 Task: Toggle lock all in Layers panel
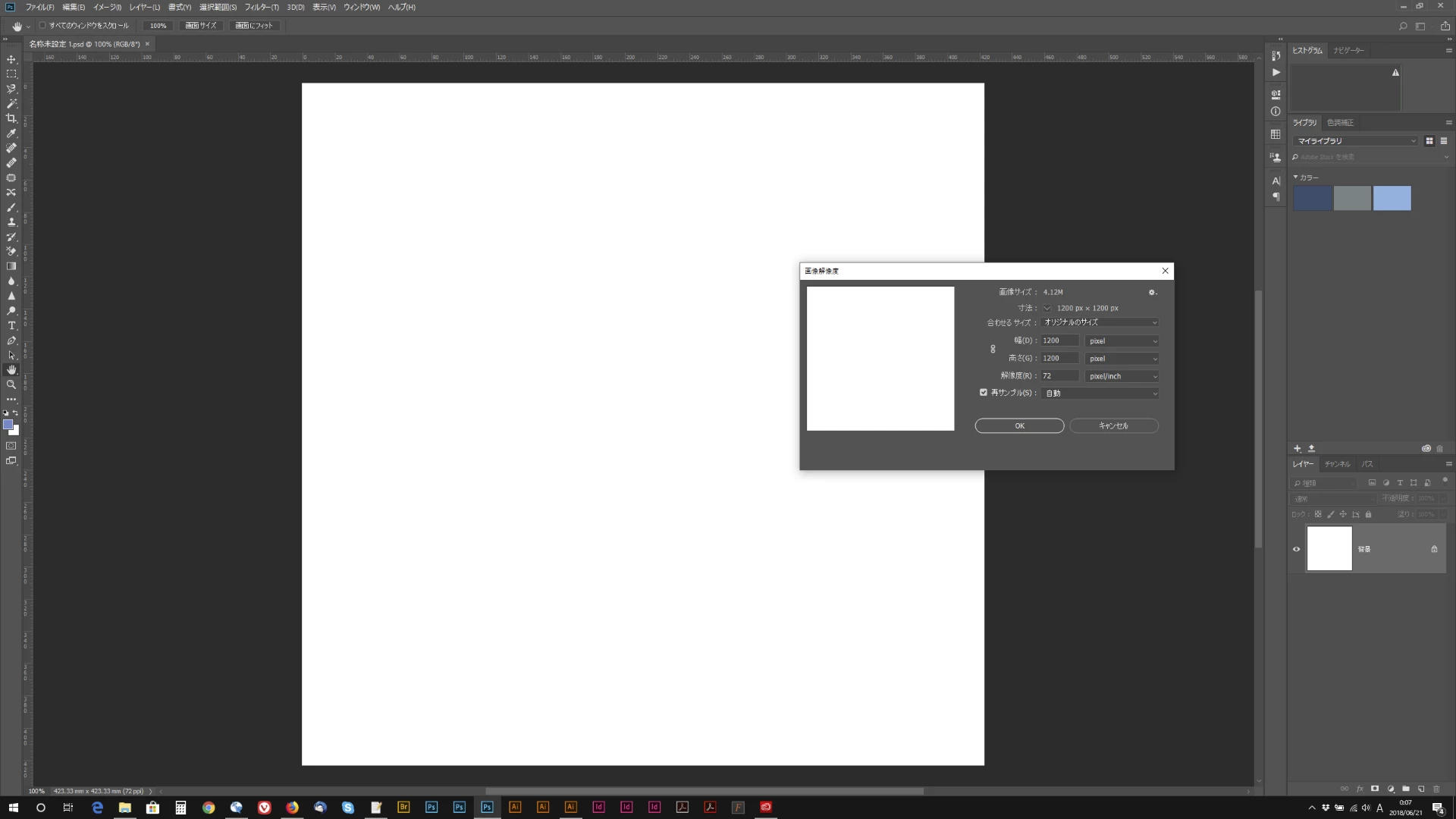[1369, 514]
